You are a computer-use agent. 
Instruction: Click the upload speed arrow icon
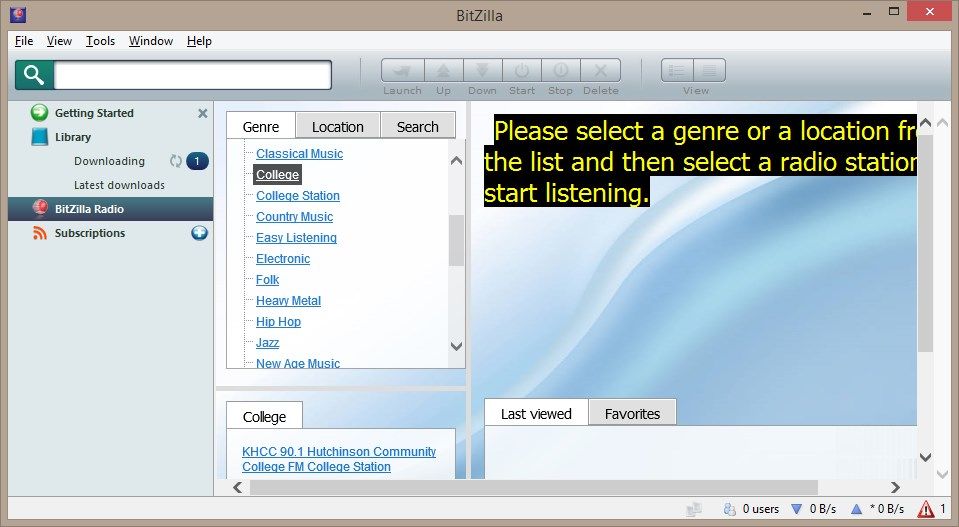pyautogui.click(x=856, y=509)
